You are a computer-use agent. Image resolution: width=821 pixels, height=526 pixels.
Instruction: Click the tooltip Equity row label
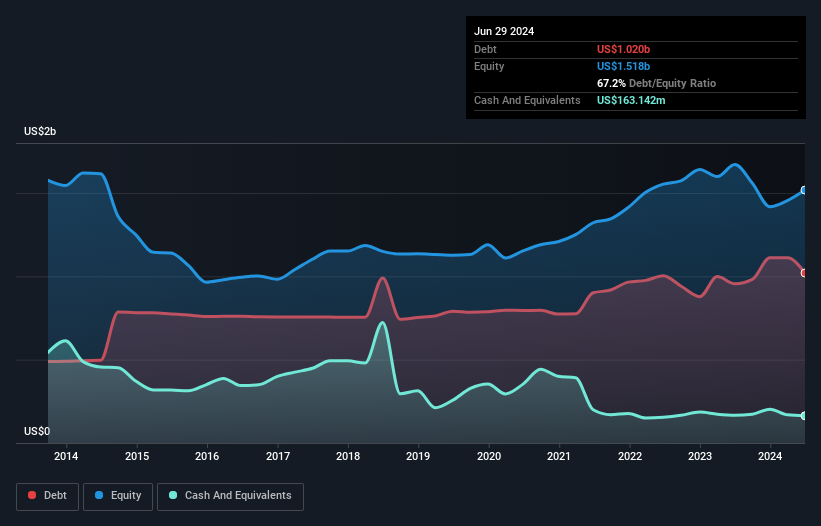(489, 66)
